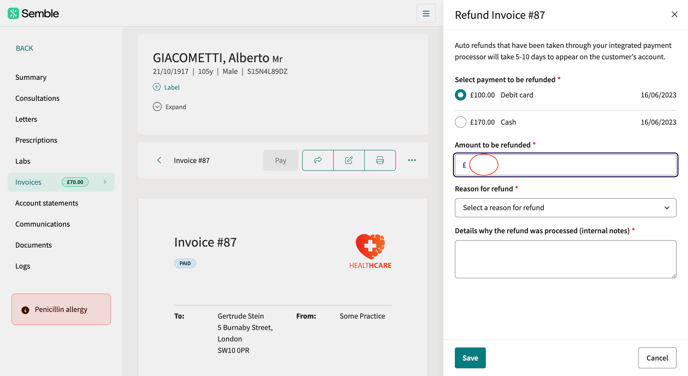Click the edit invoice pencil icon
The height and width of the screenshot is (376, 688).
pyautogui.click(x=349, y=160)
